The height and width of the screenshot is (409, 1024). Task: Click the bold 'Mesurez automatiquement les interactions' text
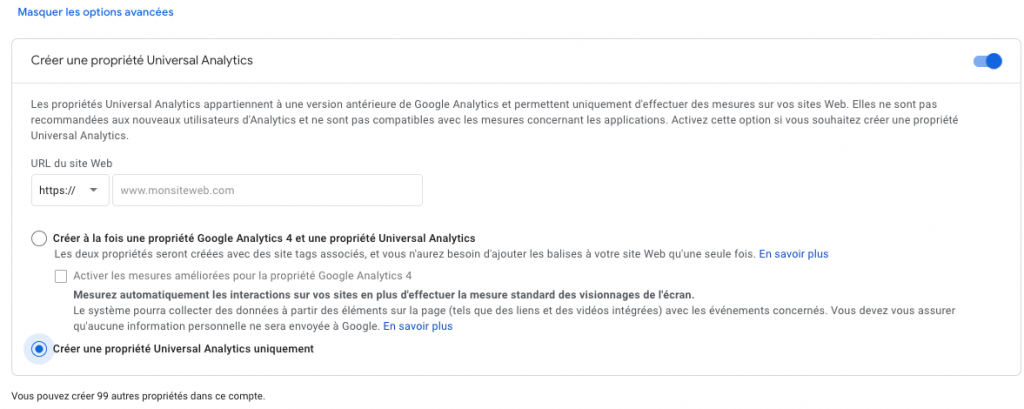coord(383,295)
